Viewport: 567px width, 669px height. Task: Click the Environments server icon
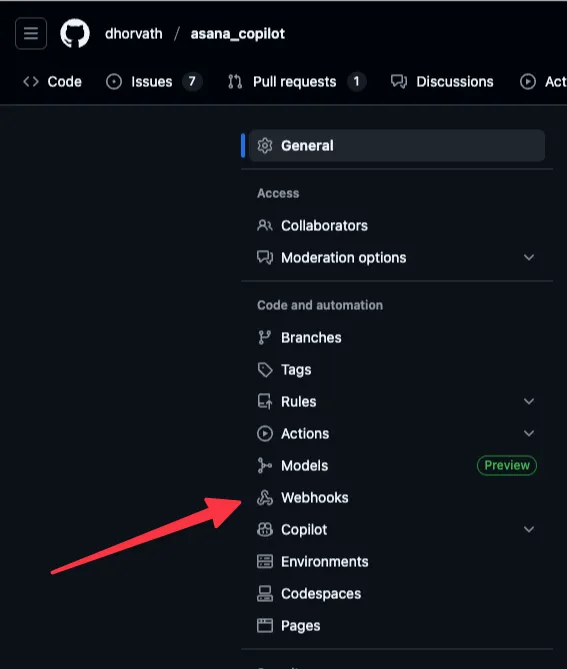click(265, 561)
